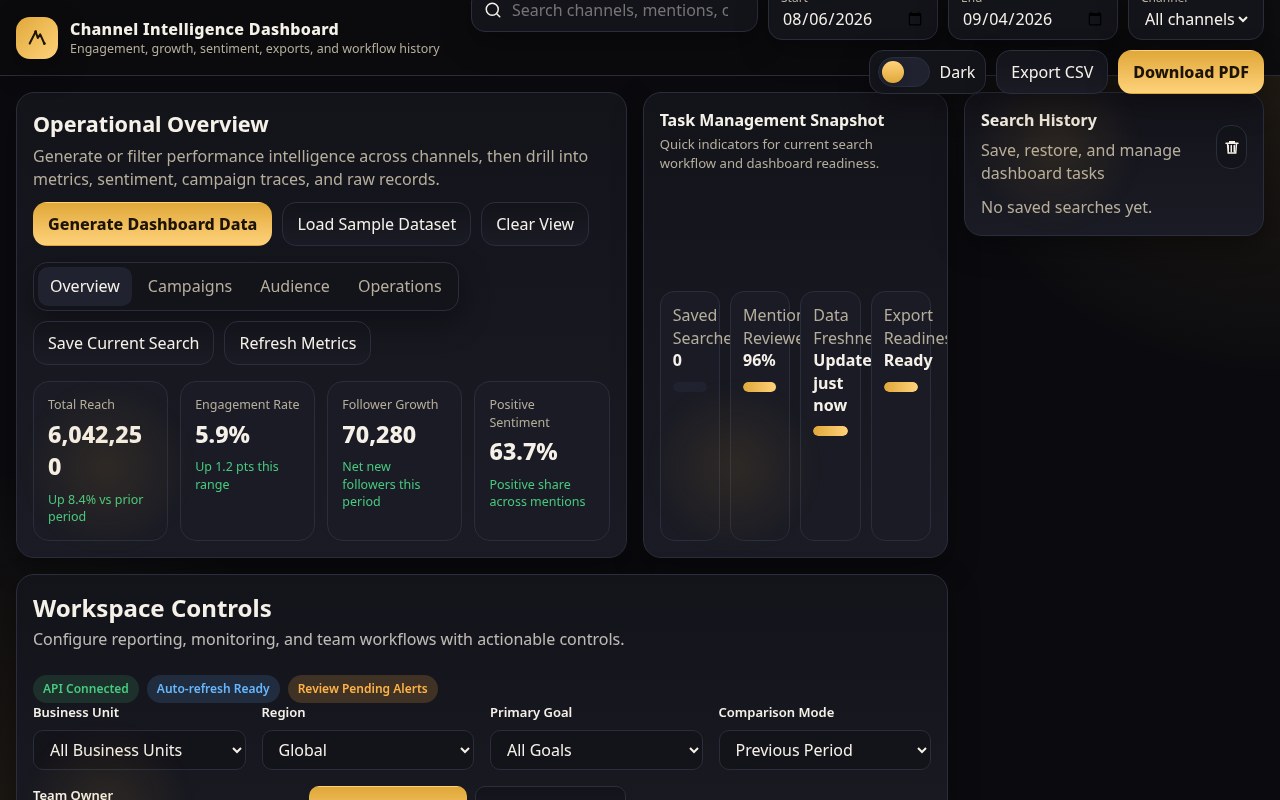Click the Positive Sentiment 63.7% card
This screenshot has height=800, width=1280.
point(541,461)
